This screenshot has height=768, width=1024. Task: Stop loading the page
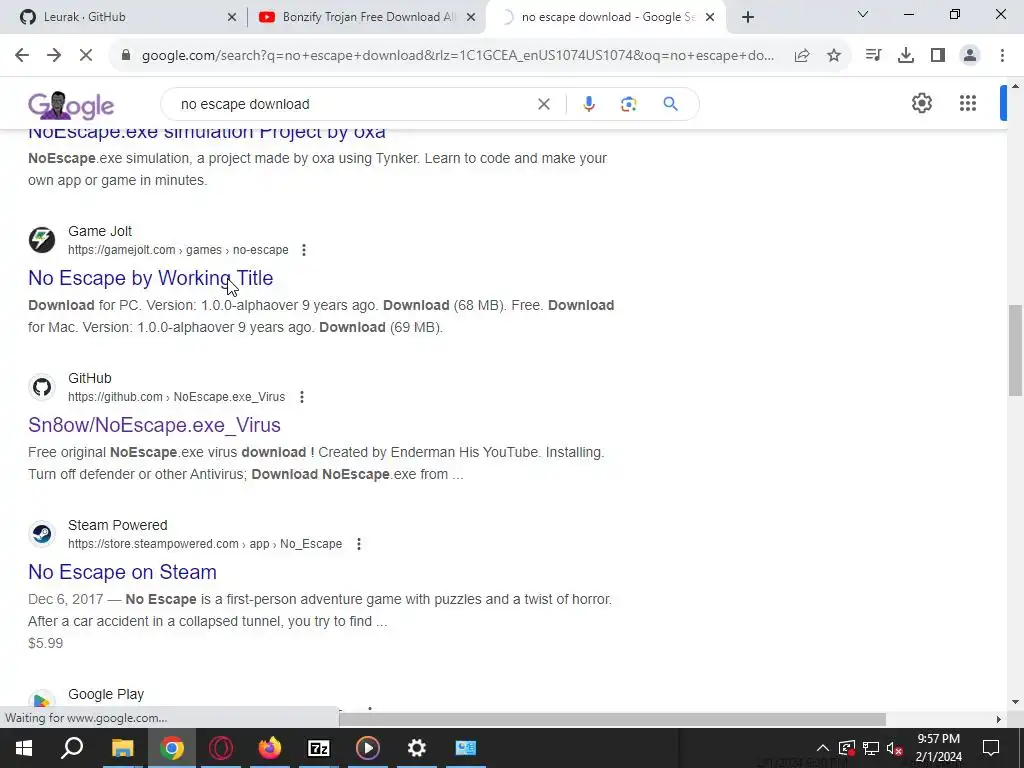click(x=86, y=56)
